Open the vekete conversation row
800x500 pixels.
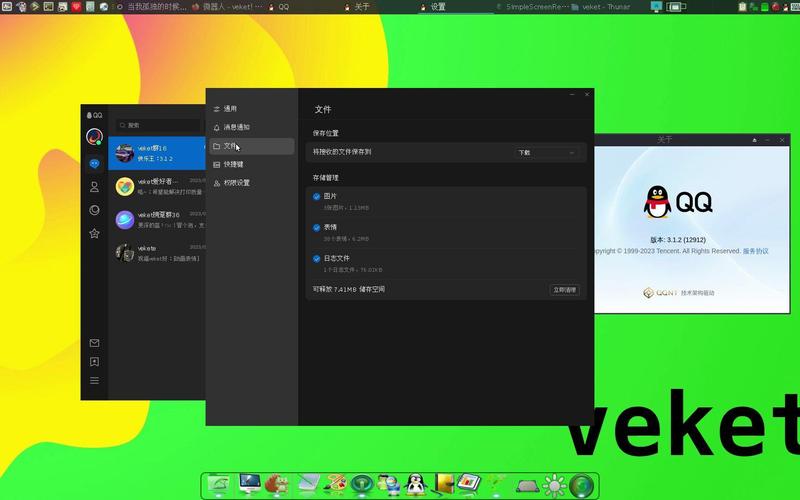coord(157,253)
